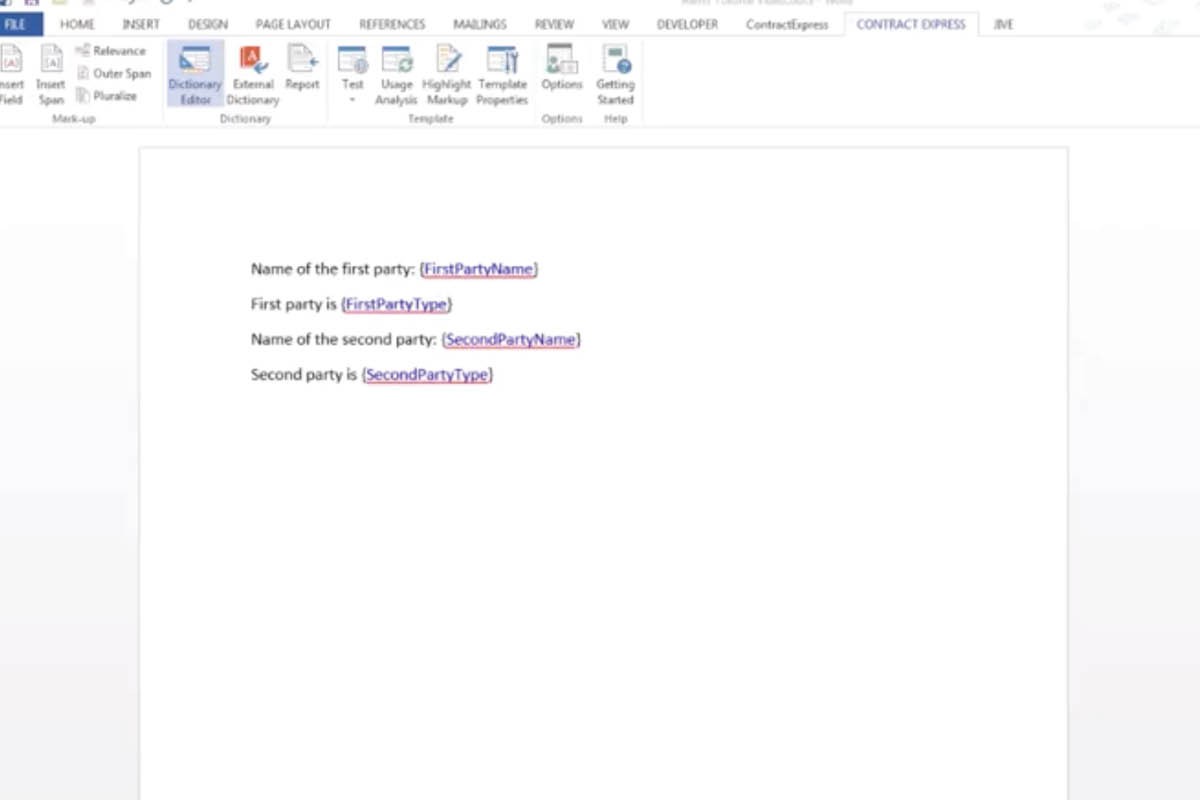1200x800 pixels.
Task: Click the Insert Field button
Action: (11, 75)
